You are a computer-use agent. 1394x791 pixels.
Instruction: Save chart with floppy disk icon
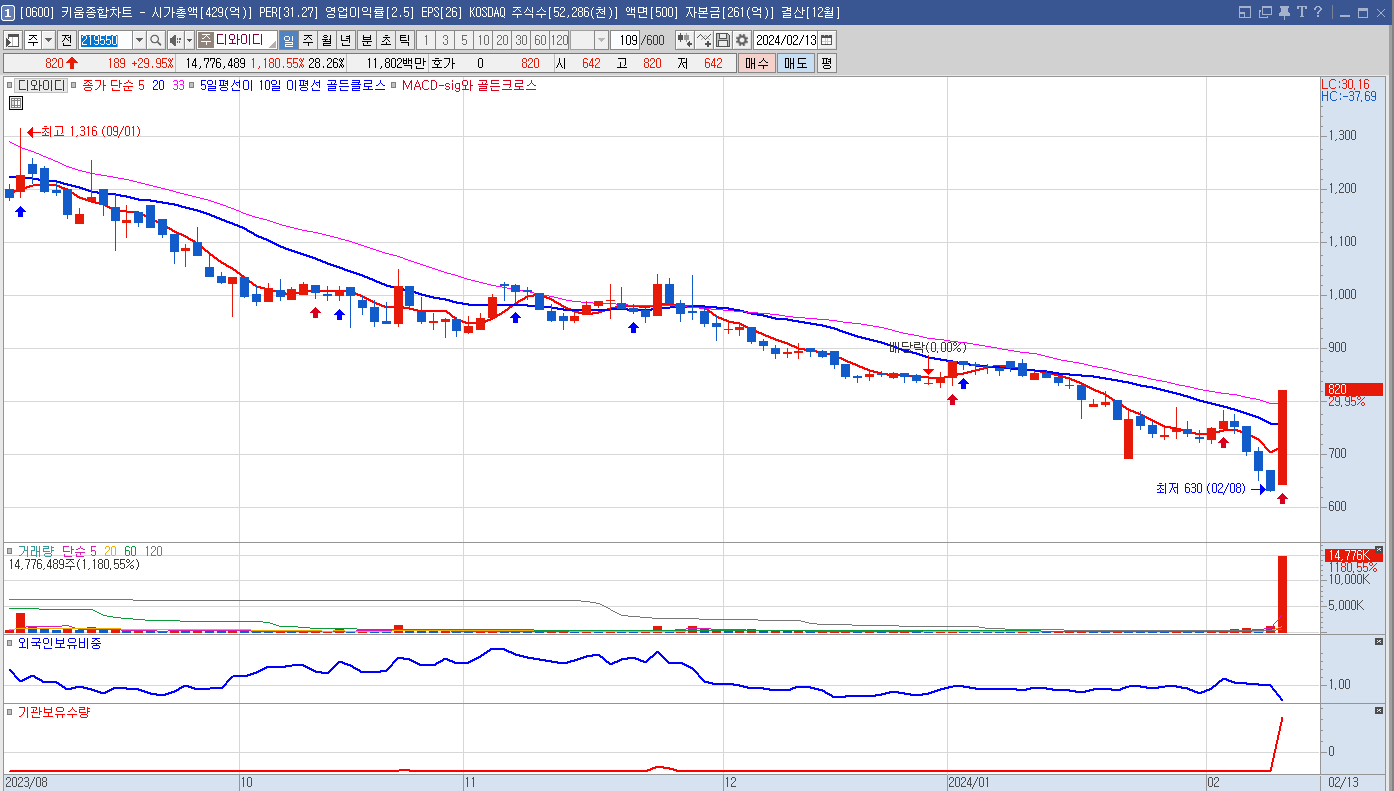[723, 40]
